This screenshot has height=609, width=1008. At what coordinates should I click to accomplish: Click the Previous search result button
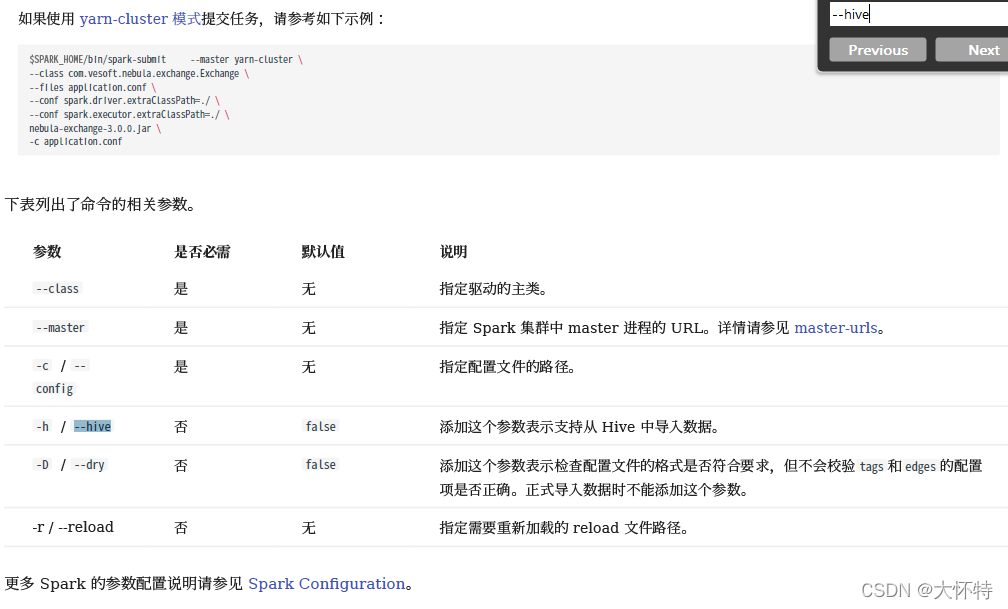(878, 50)
